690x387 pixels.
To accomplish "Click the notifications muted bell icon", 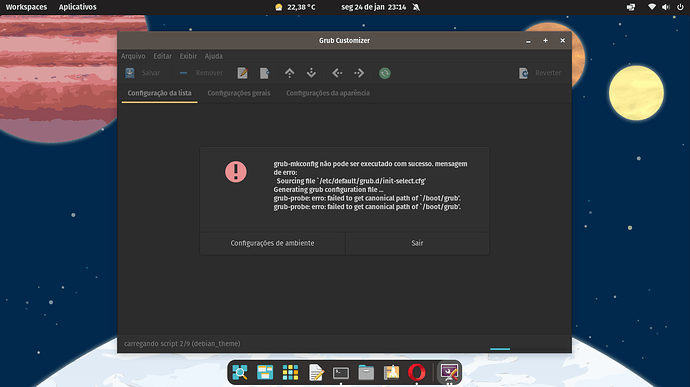I will tap(416, 7).
